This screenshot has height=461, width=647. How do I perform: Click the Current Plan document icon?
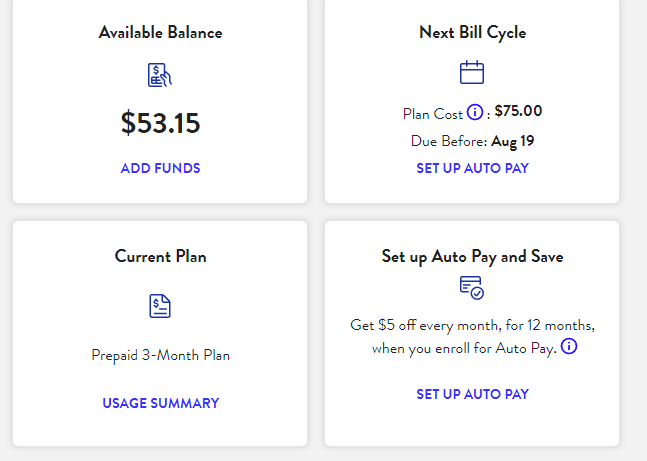[x=160, y=306]
